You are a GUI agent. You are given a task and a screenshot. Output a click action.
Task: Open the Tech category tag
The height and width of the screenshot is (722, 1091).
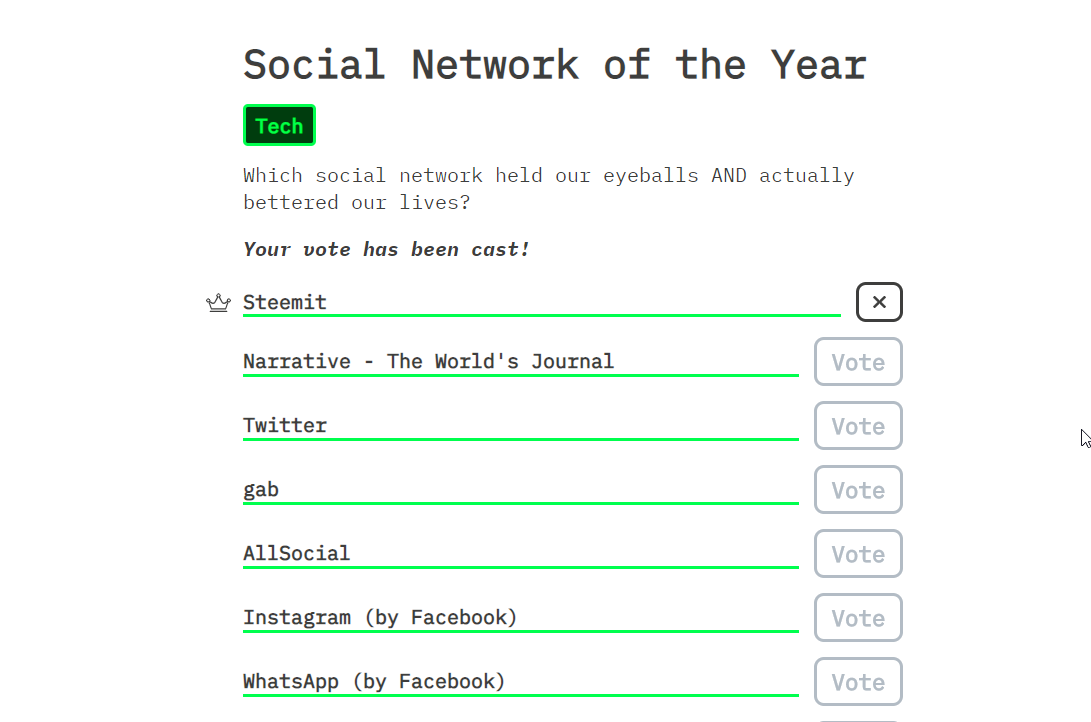point(279,125)
